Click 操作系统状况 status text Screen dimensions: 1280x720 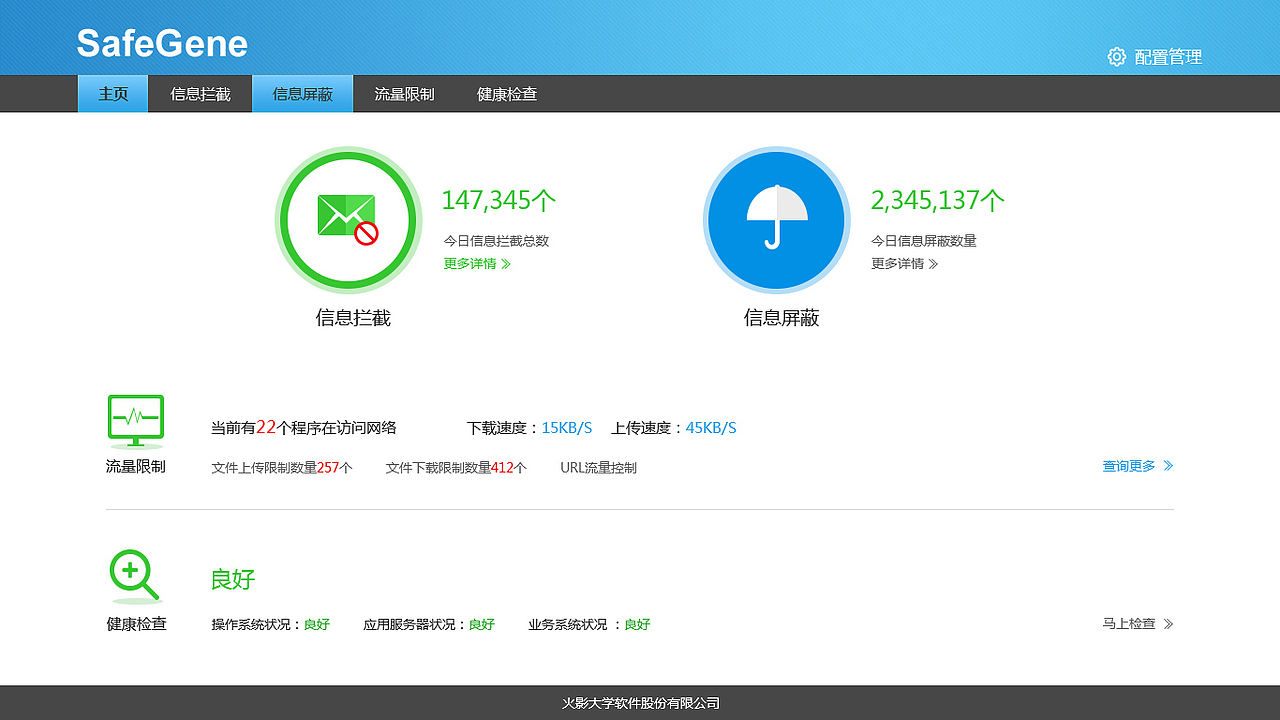[271, 624]
